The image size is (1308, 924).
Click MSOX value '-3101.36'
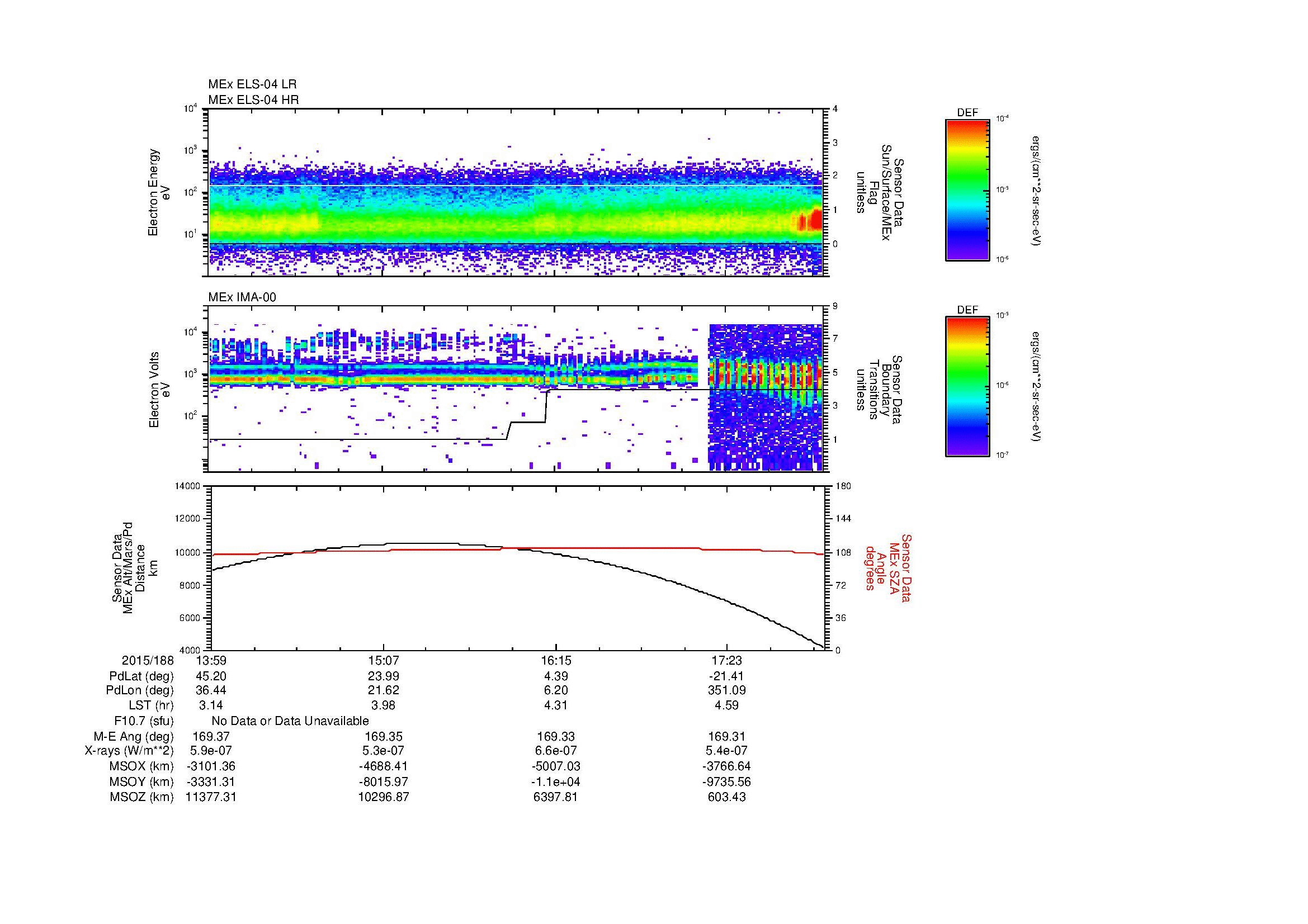(211, 766)
